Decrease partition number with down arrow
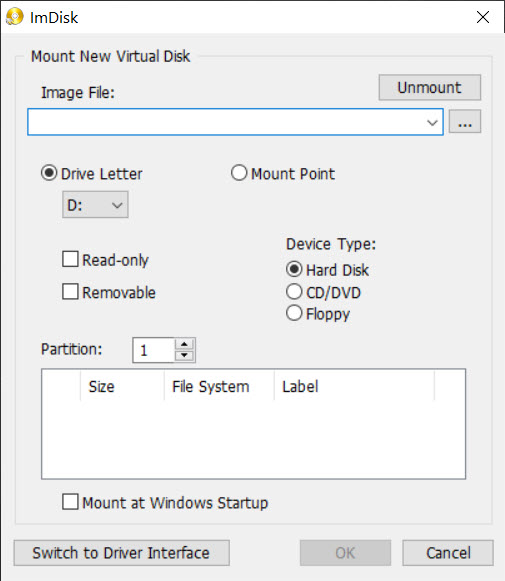 coord(184,355)
